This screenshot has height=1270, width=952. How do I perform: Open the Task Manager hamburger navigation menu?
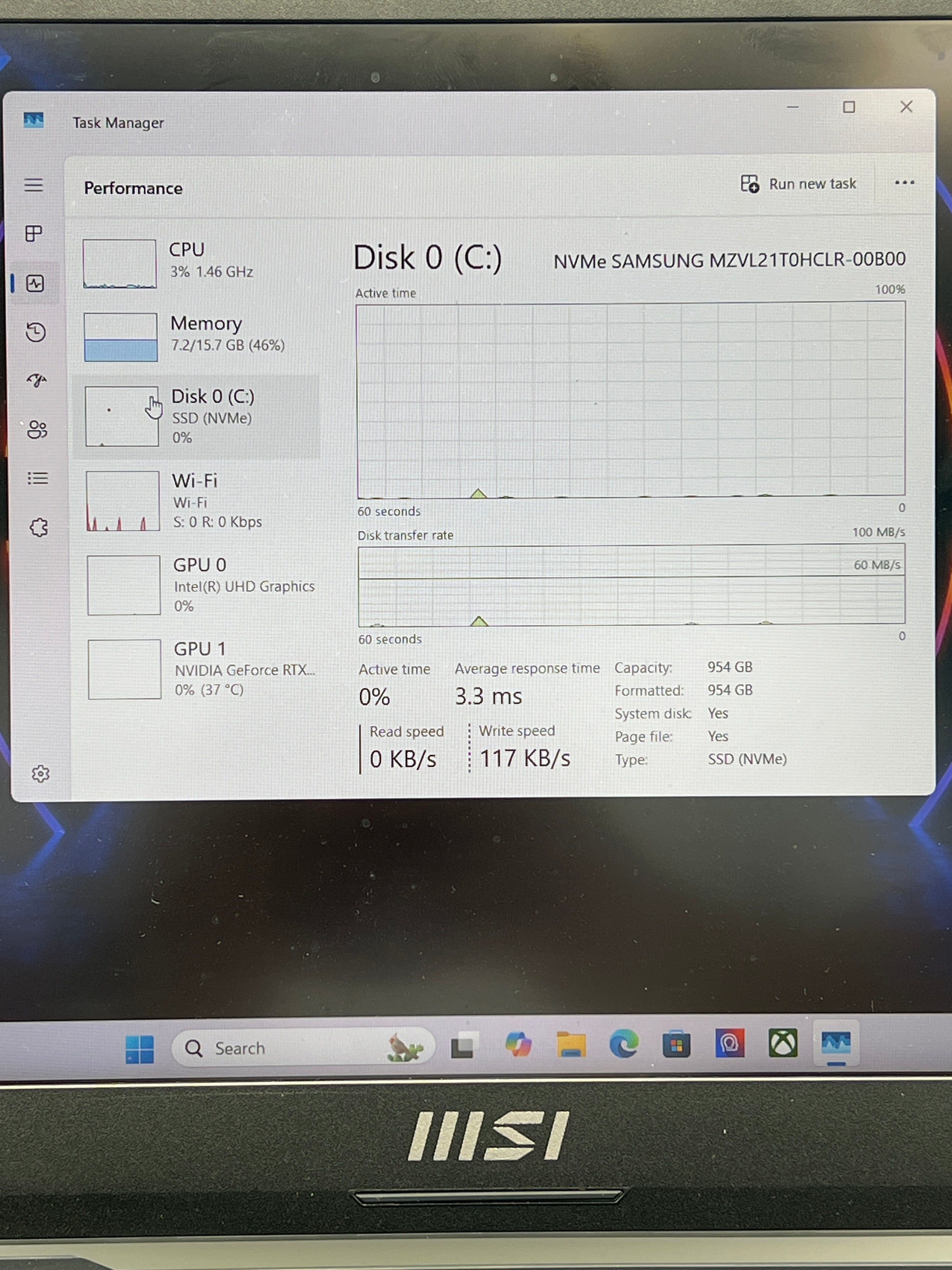pyautogui.click(x=34, y=185)
